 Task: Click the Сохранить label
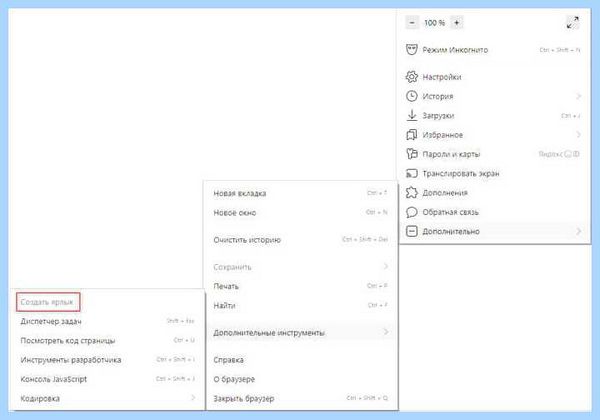(232, 267)
